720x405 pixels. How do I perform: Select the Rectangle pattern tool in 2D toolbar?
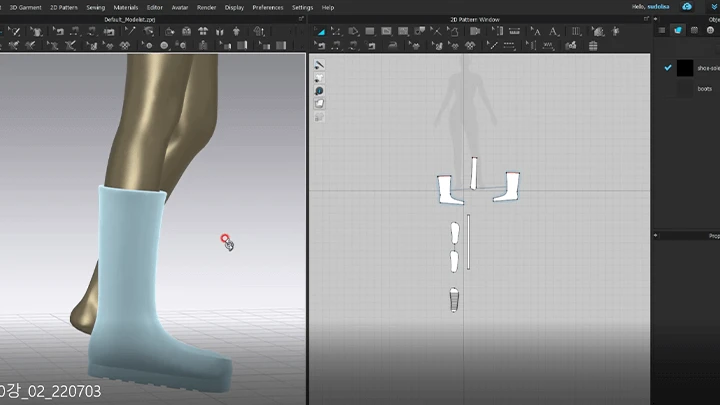[x=370, y=31]
